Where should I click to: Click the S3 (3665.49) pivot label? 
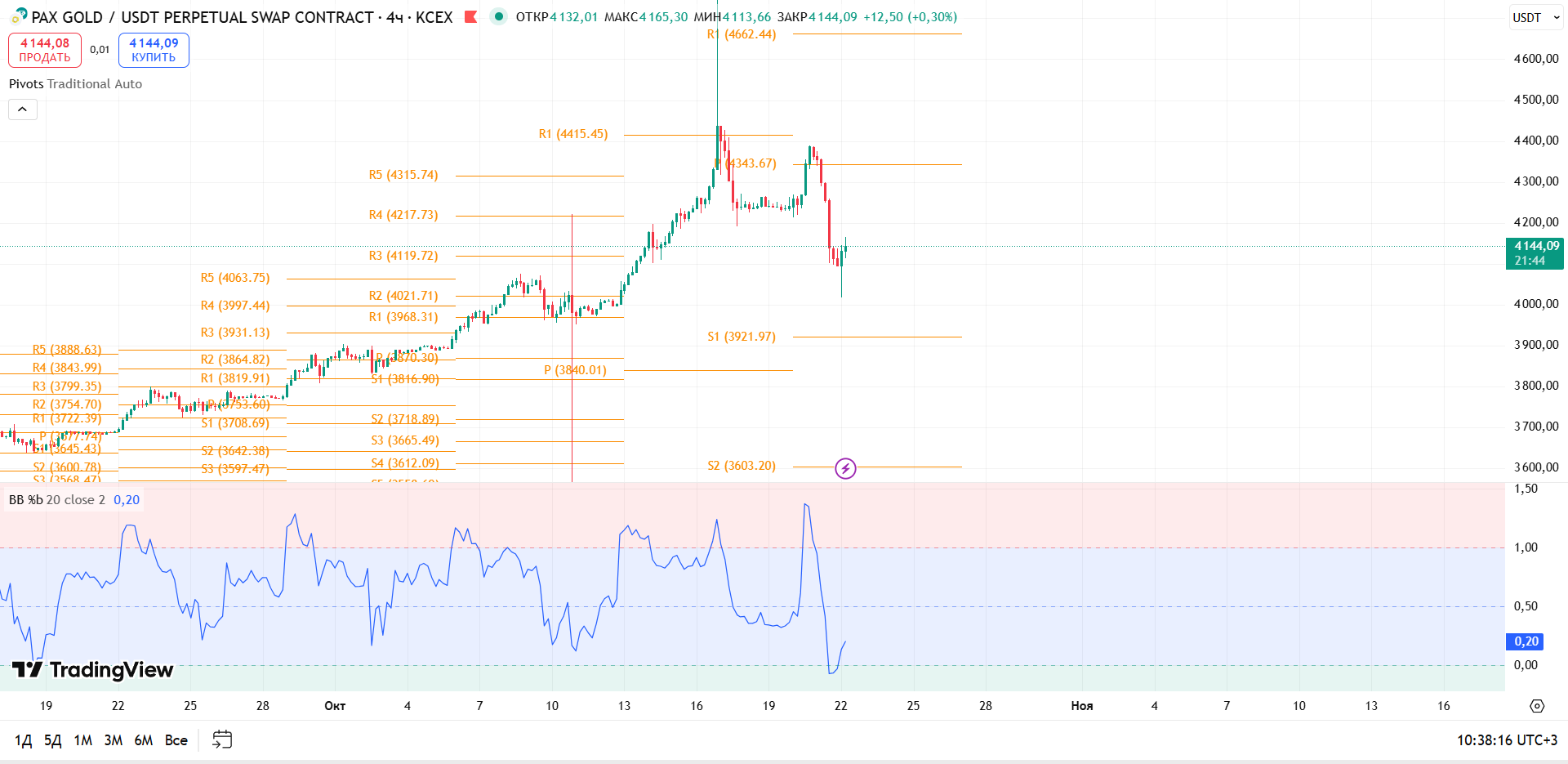point(405,440)
